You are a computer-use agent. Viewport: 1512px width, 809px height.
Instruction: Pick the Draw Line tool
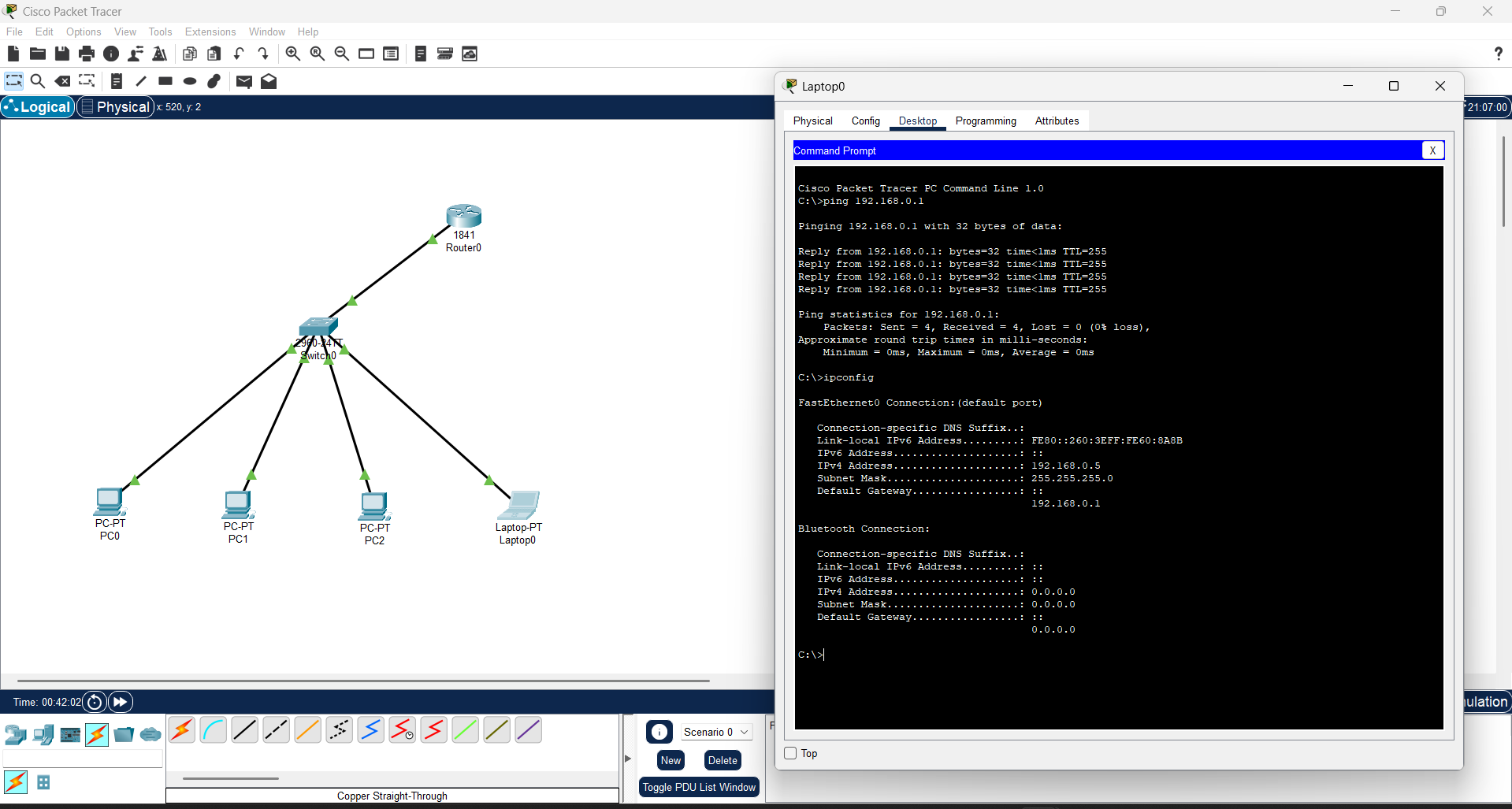(141, 81)
